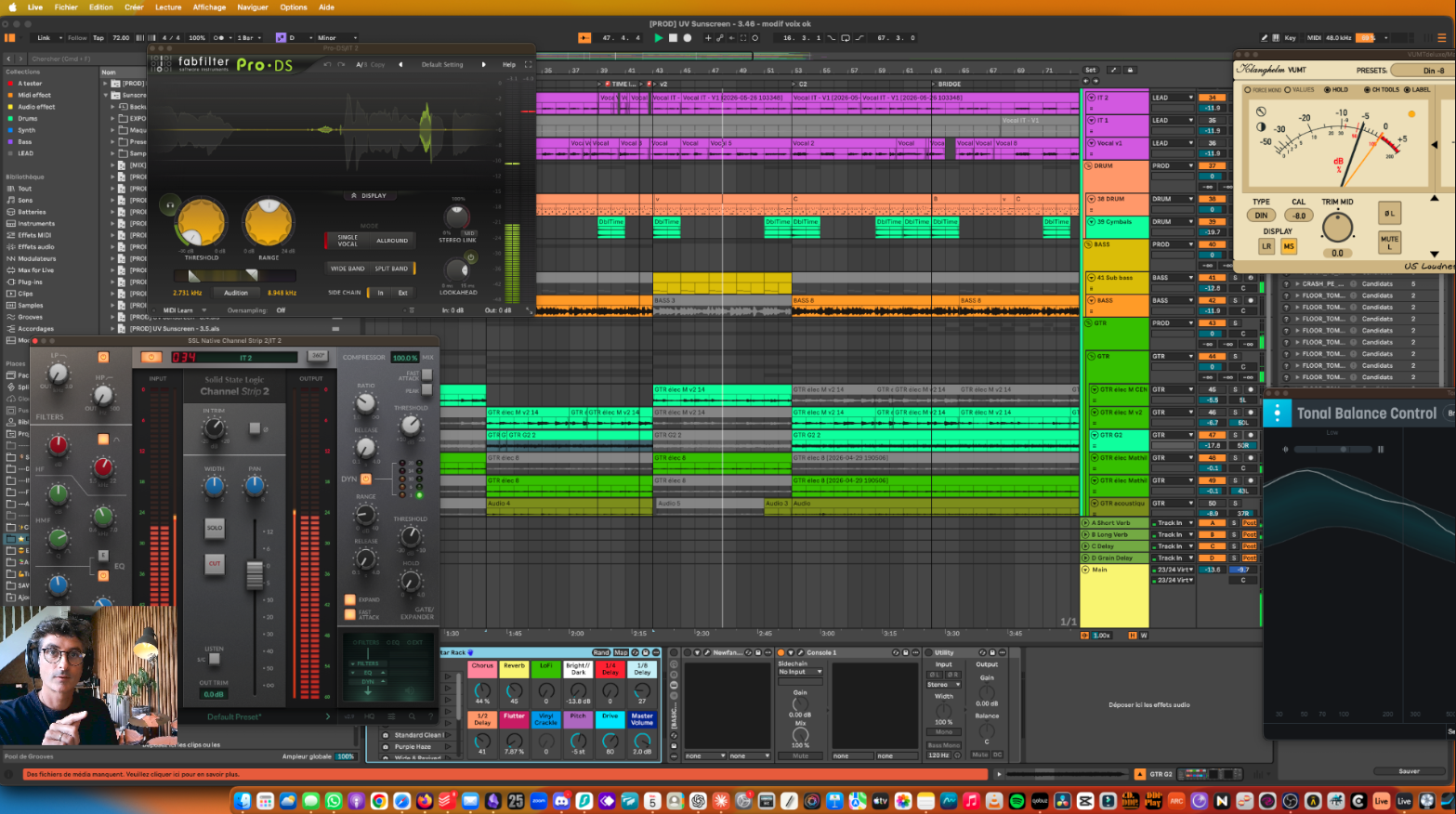Open the Pro-DS MIDI Learn dropdown
The height and width of the screenshot is (814, 1456).
pyautogui.click(x=183, y=310)
